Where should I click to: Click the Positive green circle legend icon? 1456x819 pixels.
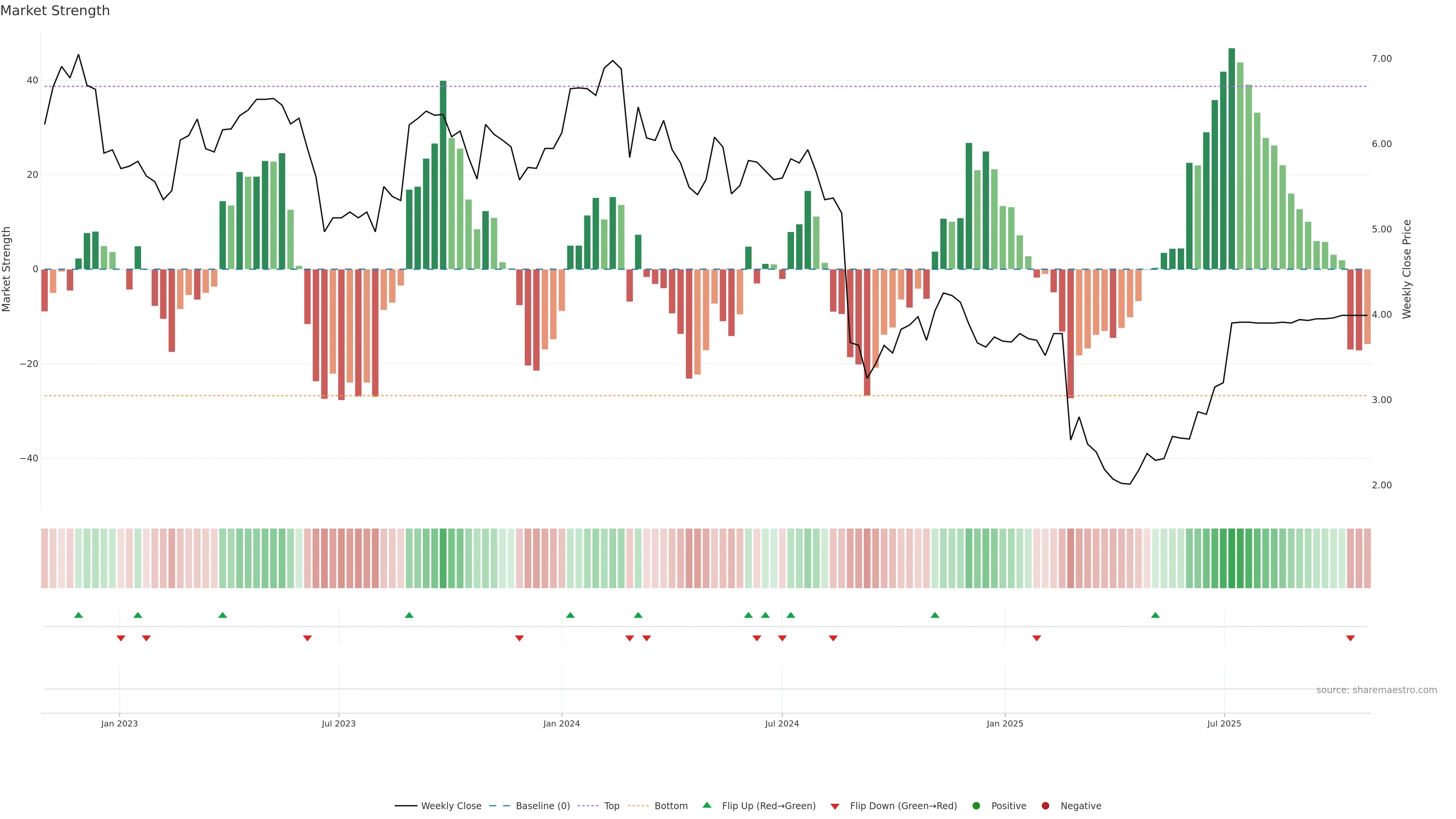click(x=976, y=806)
